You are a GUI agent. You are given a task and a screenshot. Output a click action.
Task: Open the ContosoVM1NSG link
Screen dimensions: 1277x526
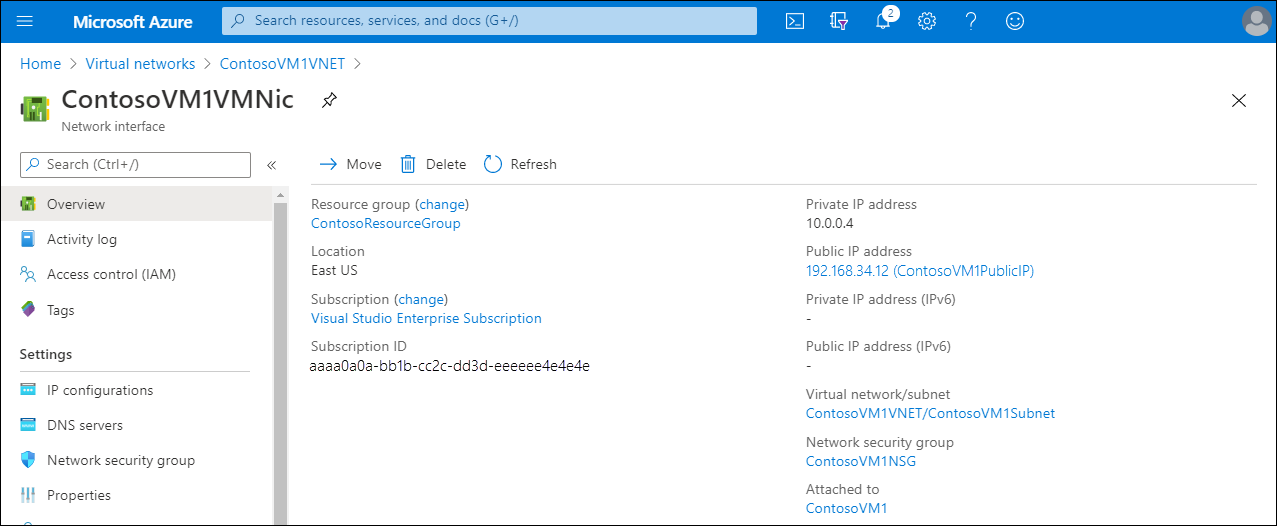pos(861,461)
